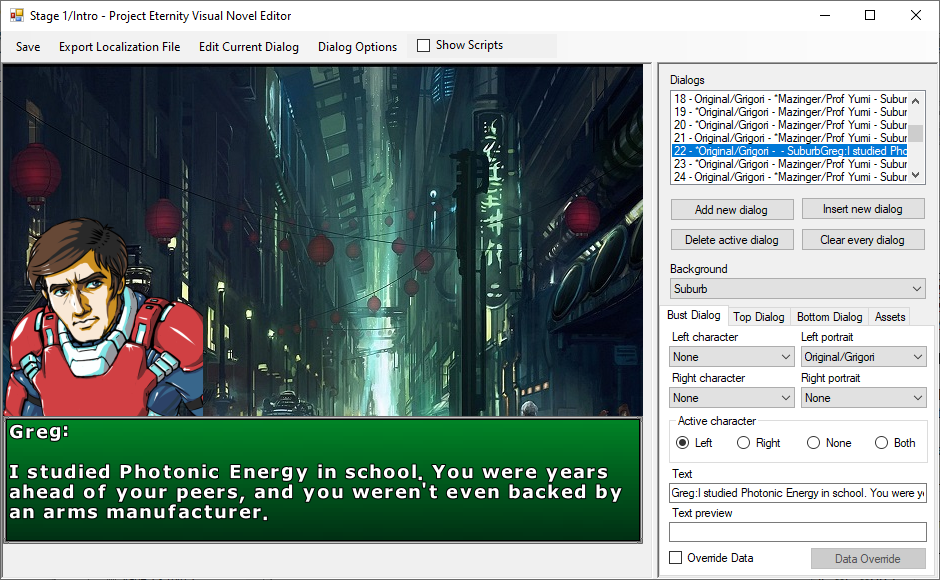This screenshot has height=580, width=940.
Task: Click Save in the menu bar
Action: click(x=28, y=47)
